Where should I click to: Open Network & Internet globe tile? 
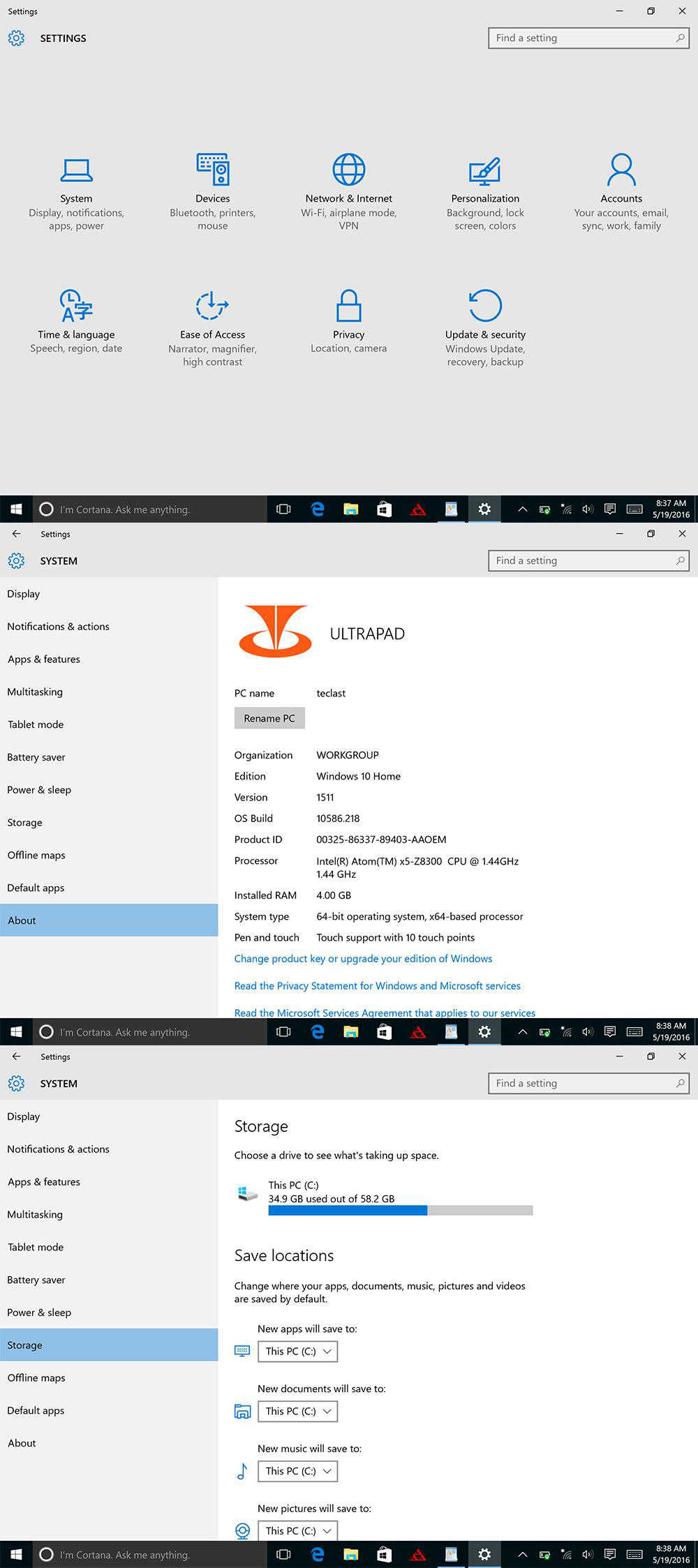348,193
